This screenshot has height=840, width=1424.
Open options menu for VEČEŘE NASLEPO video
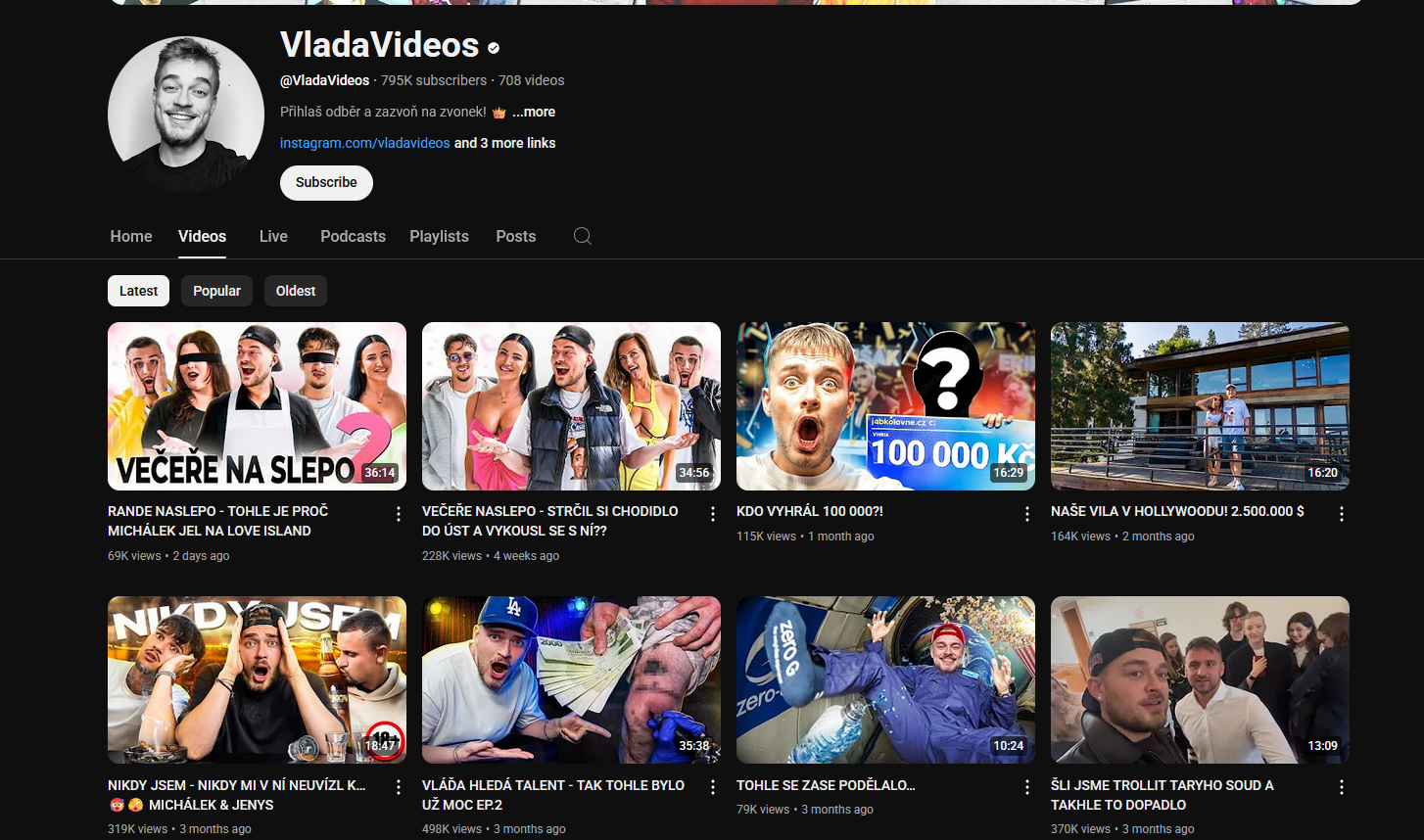(x=713, y=514)
